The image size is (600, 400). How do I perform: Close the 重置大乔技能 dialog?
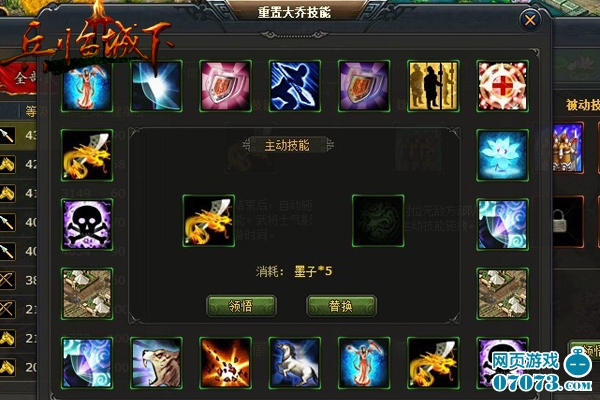[x=530, y=20]
